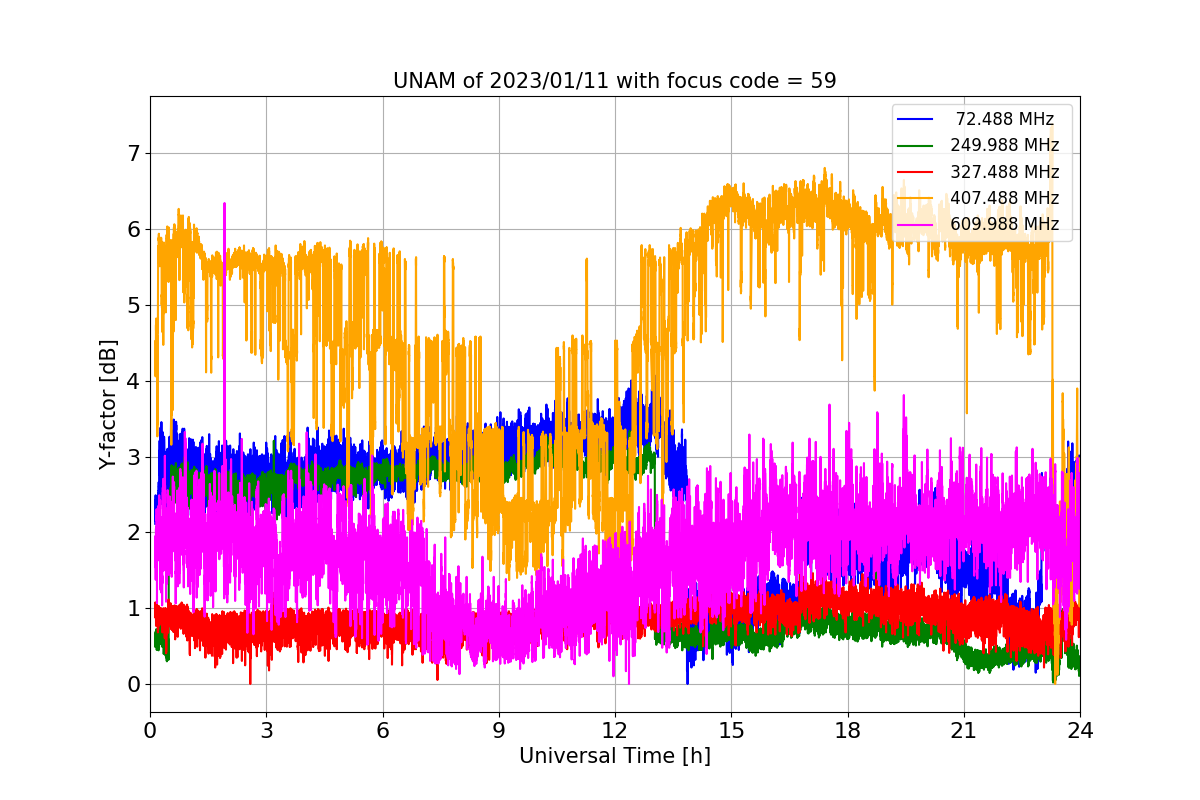
Task: Click the 'Universal Time [h]' axis label
Action: pos(614,757)
